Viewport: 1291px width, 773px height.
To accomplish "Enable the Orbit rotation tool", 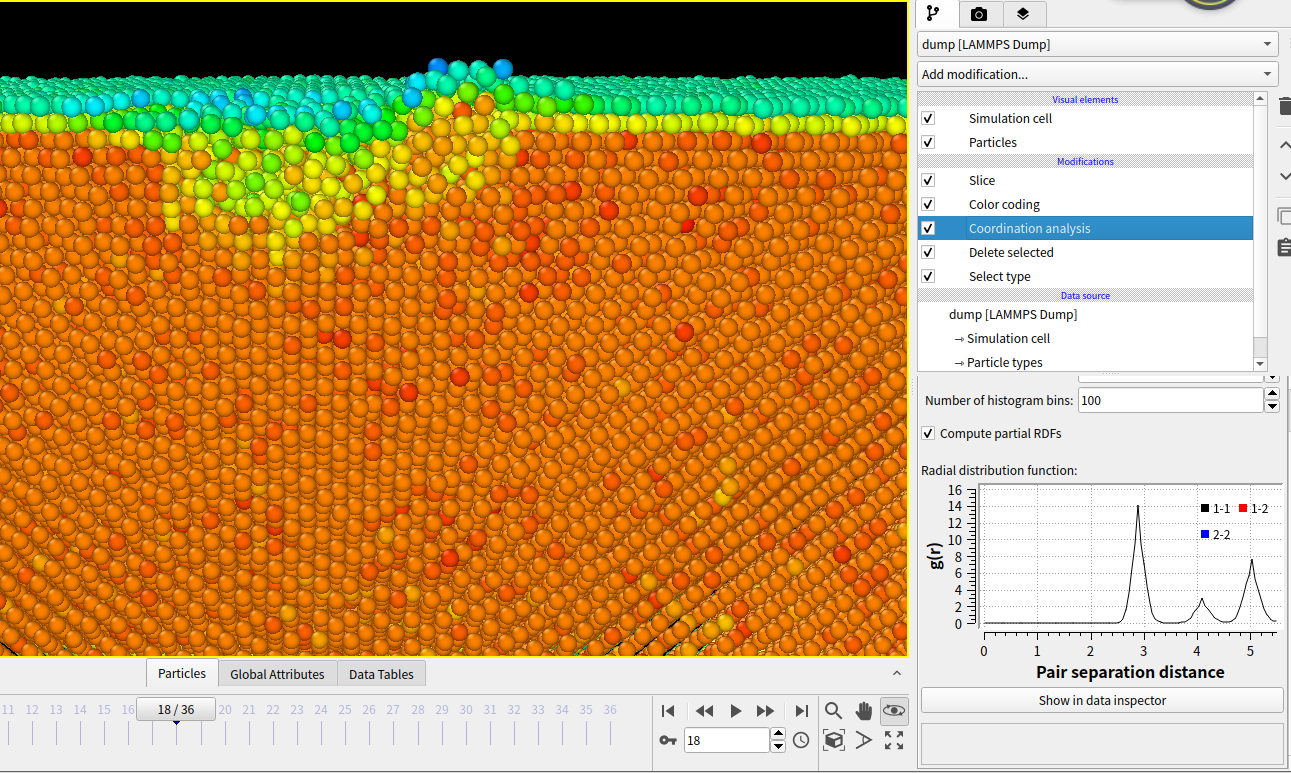I will (x=893, y=711).
